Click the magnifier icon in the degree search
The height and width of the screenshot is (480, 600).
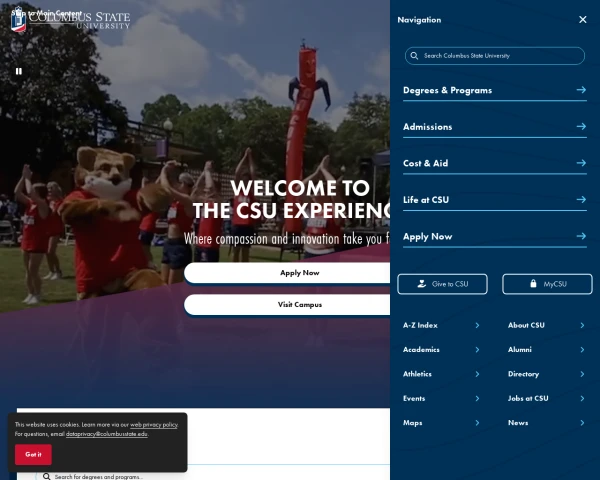pyautogui.click(x=47, y=477)
